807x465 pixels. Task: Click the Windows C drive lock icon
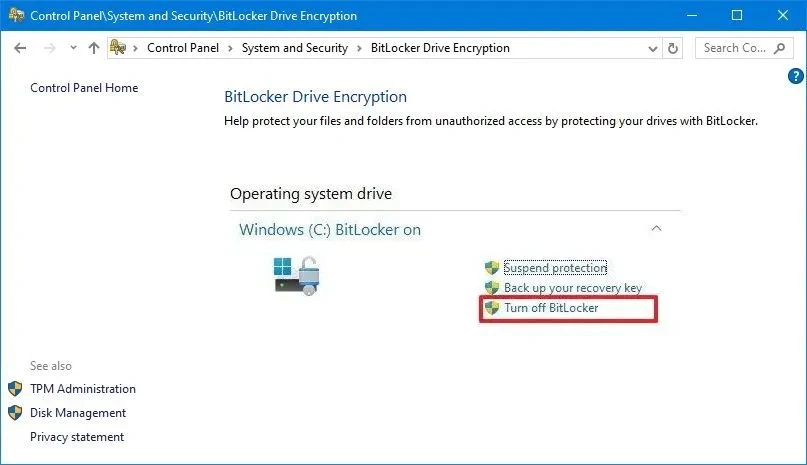click(x=296, y=275)
